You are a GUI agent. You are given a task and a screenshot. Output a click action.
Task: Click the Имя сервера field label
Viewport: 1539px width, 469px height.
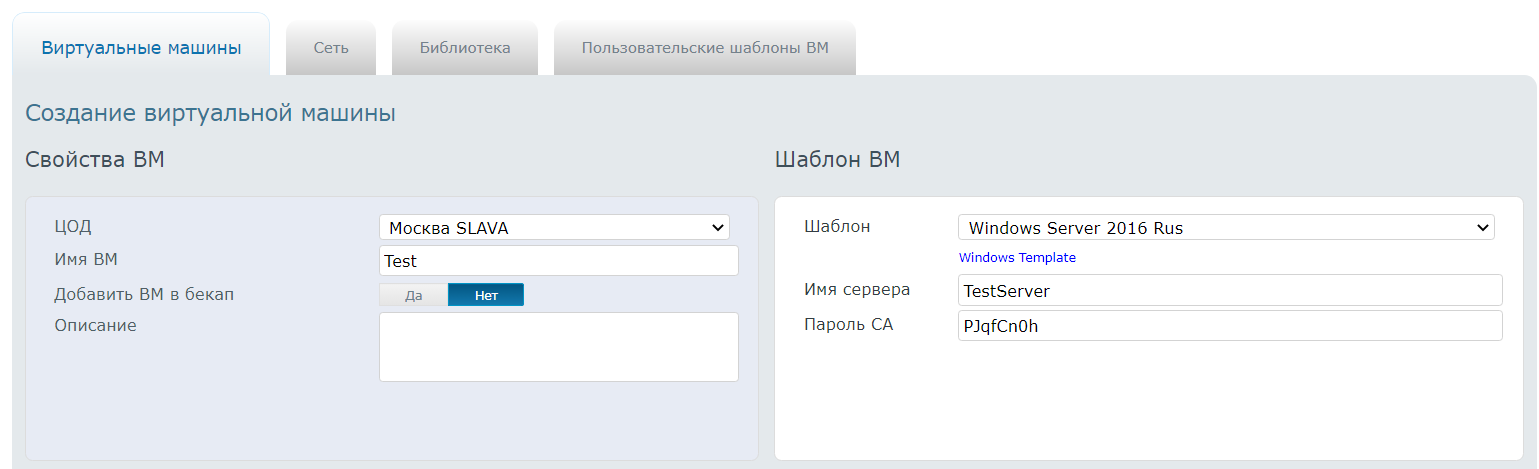pos(857,290)
